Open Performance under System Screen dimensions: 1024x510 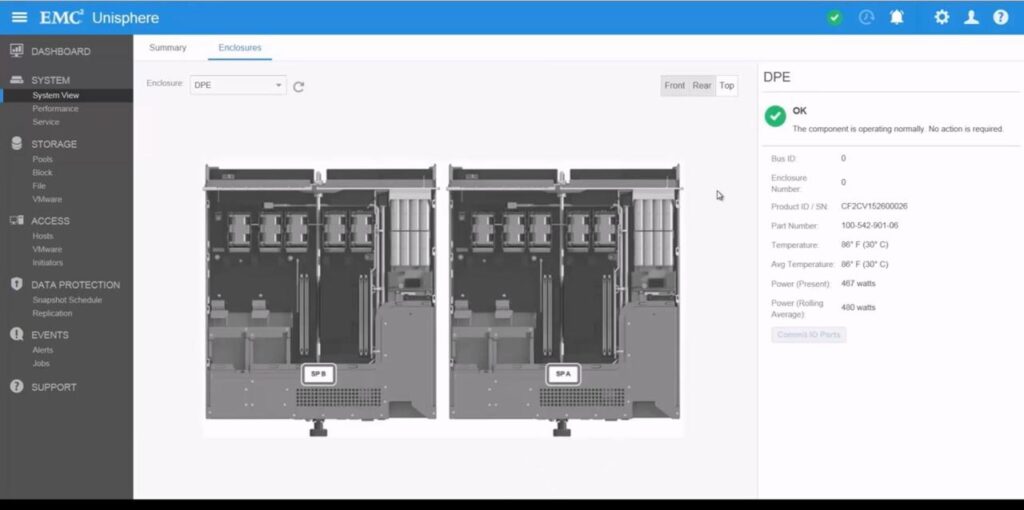[56, 108]
